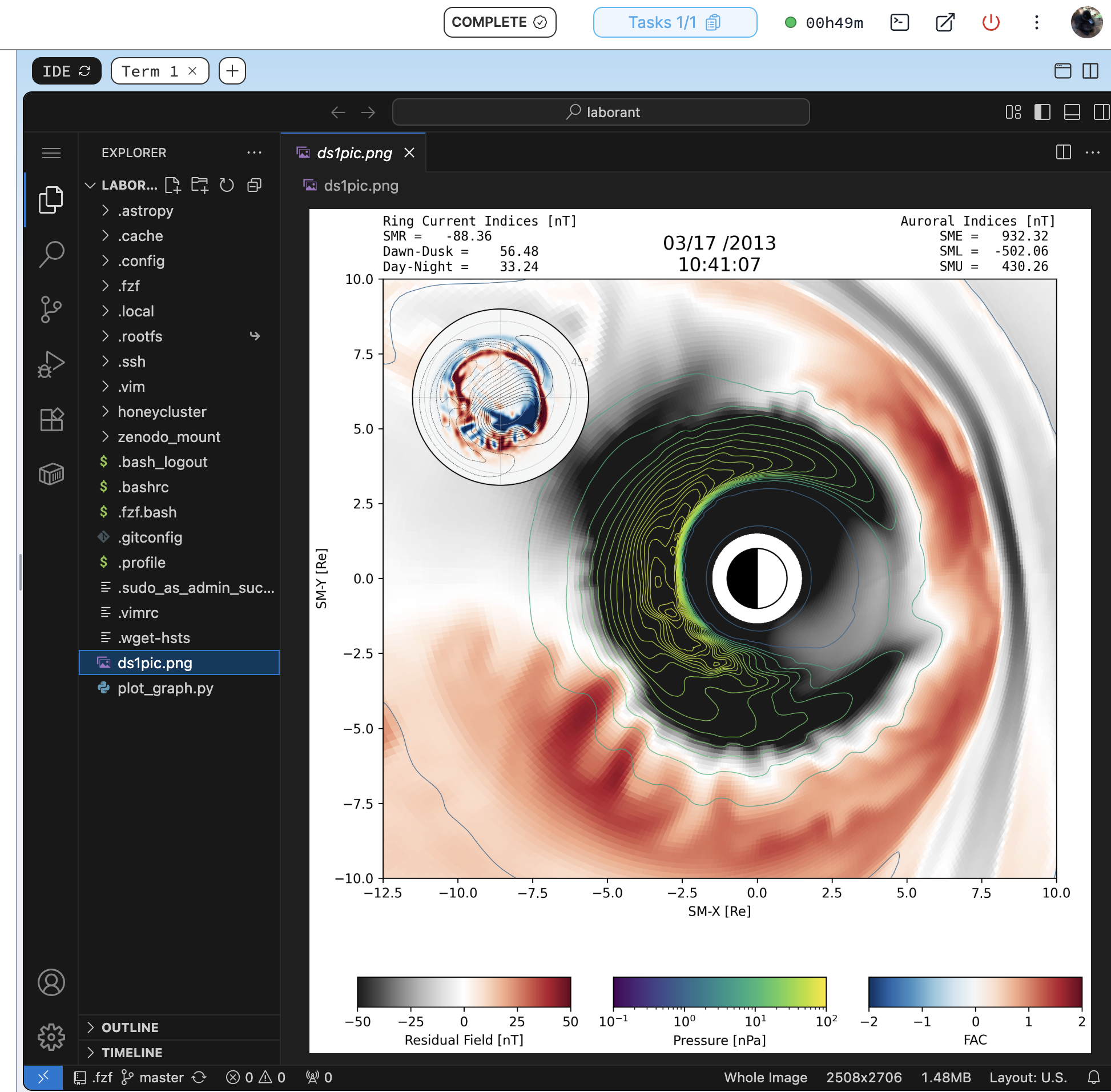This screenshot has width=1111, height=1092.
Task: Open the Manage settings gear
Action: coord(51,1037)
